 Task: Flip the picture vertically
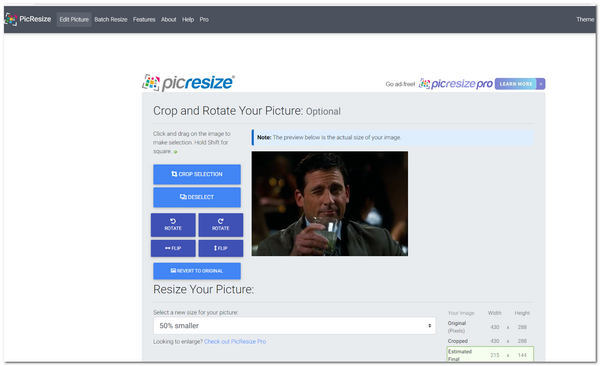tap(221, 248)
